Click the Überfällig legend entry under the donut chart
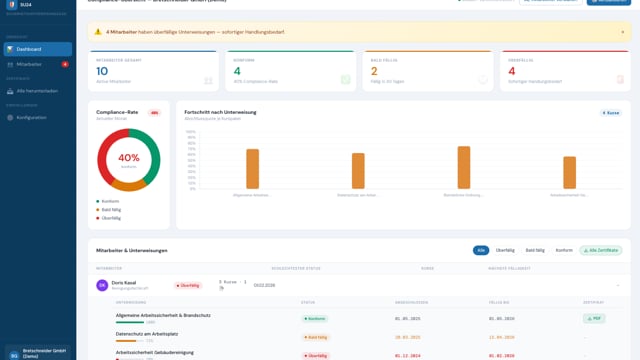Screen dimensions: 640x360 coord(109,218)
